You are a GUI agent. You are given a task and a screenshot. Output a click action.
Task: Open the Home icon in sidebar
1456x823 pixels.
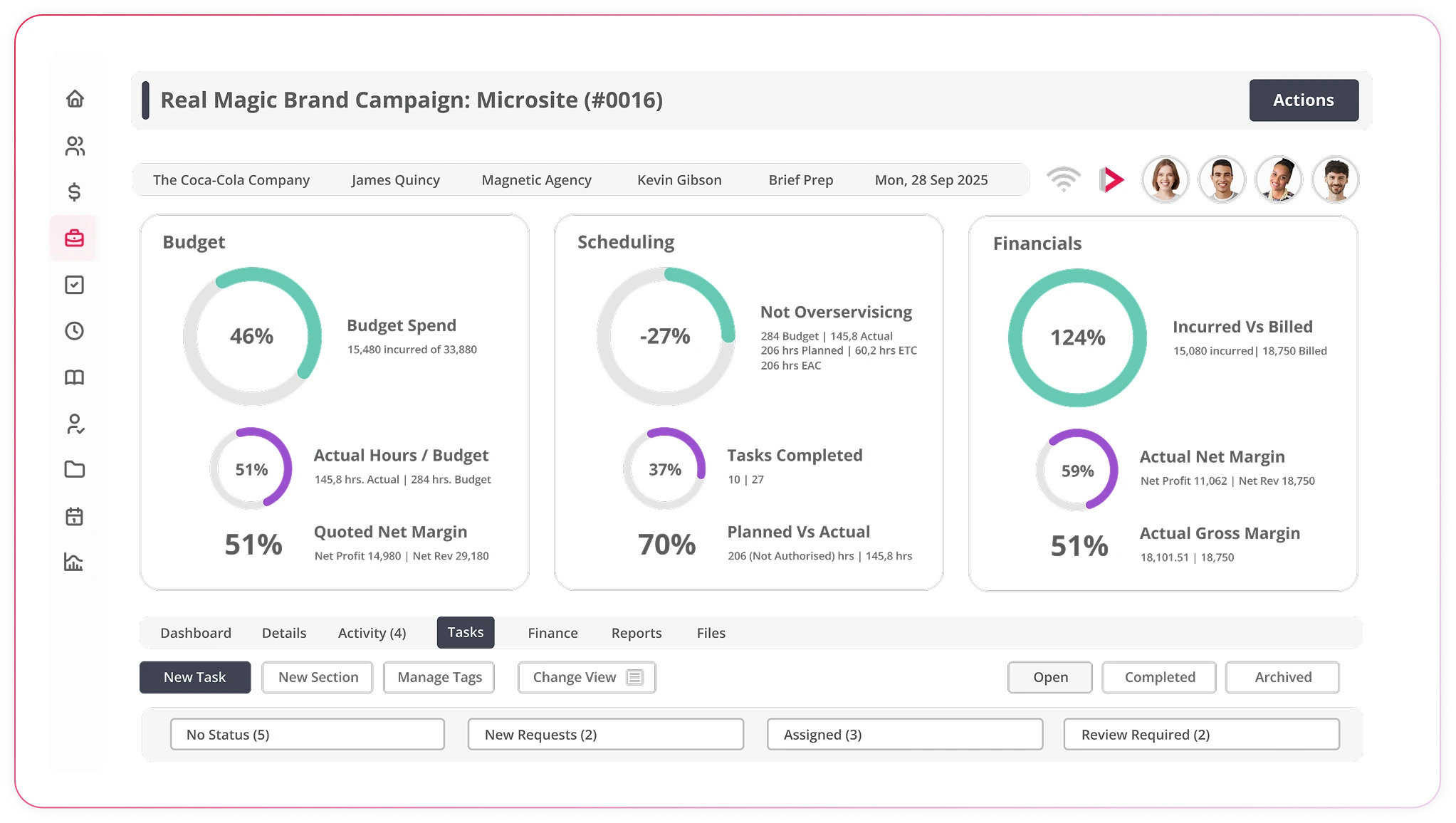coord(75,99)
